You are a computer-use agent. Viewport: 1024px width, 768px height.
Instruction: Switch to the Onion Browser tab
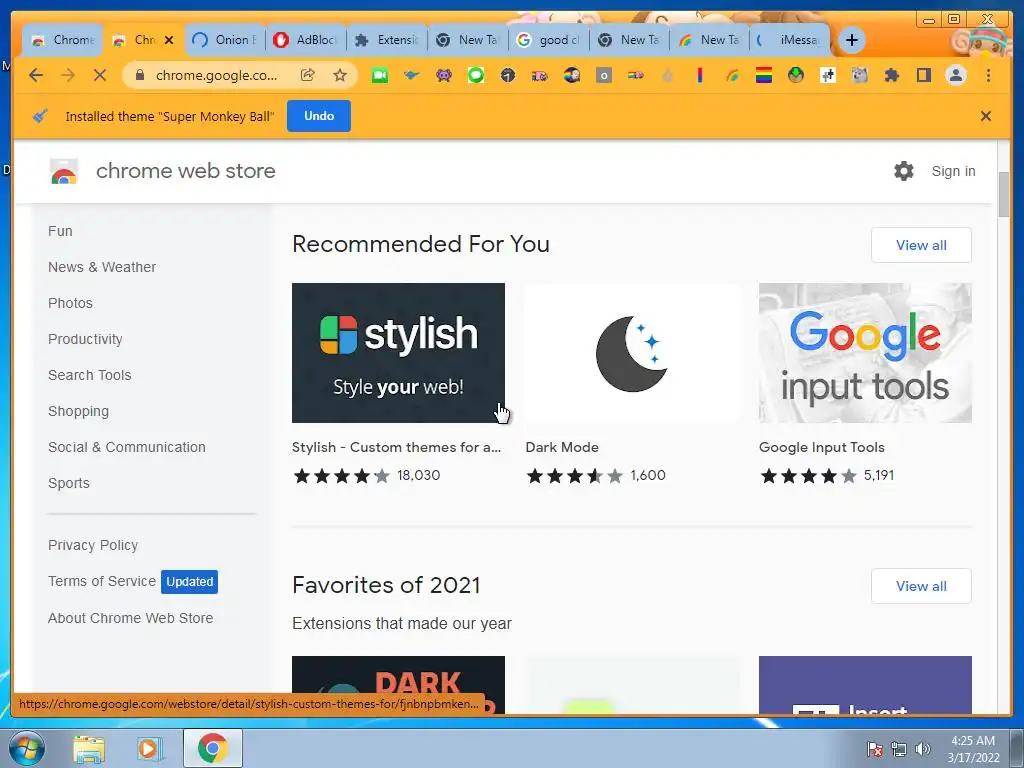(225, 40)
